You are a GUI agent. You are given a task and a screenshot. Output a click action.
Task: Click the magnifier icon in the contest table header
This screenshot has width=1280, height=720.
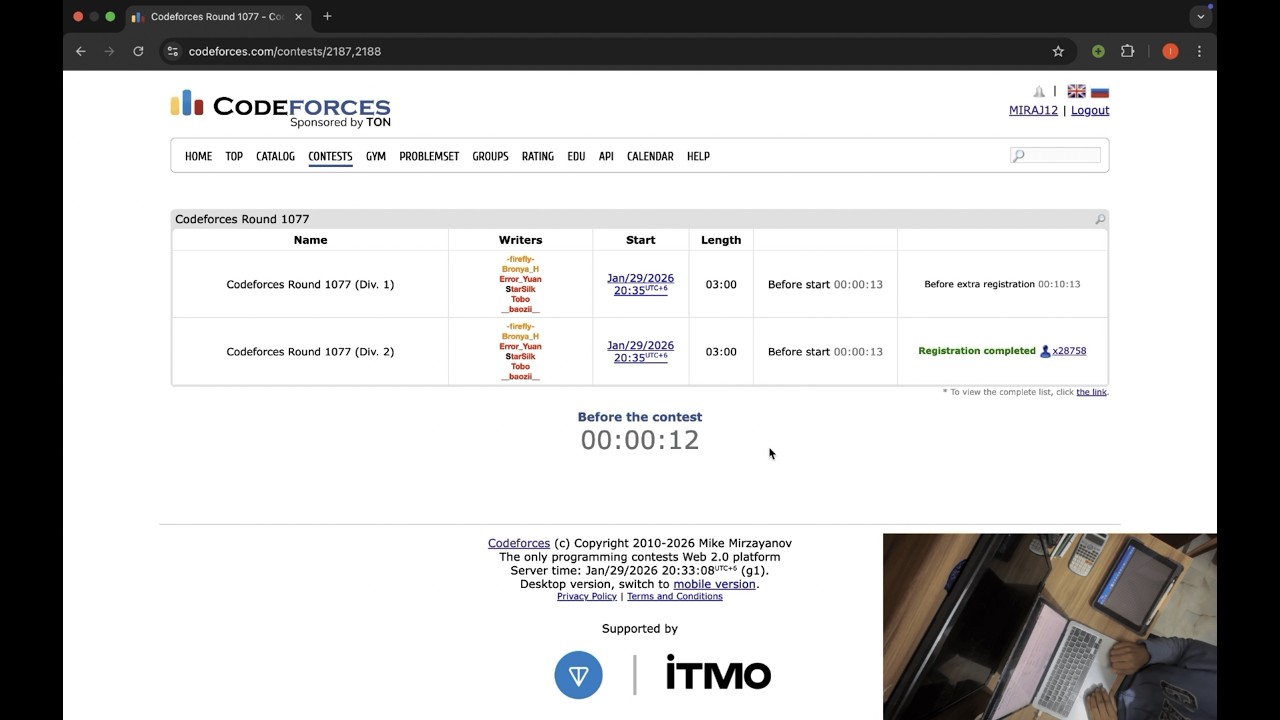coord(1100,219)
